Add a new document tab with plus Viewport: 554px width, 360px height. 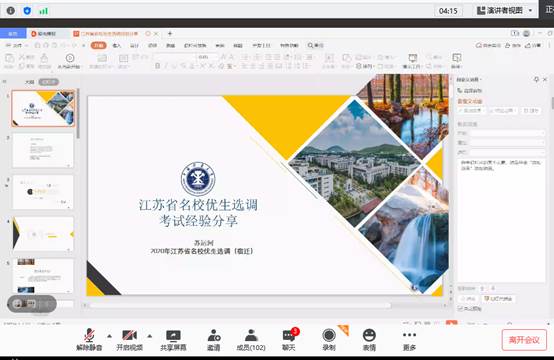coord(170,34)
